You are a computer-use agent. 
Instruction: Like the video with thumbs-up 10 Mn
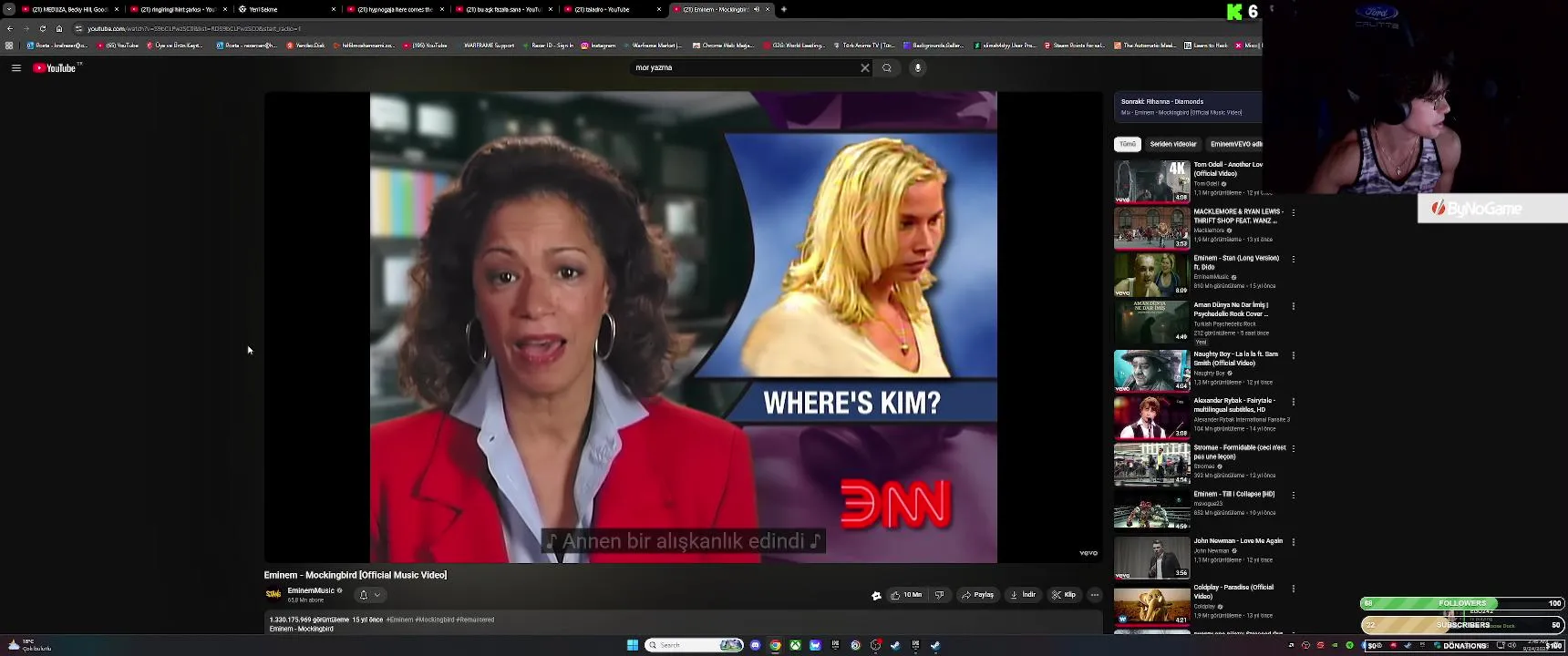906,595
